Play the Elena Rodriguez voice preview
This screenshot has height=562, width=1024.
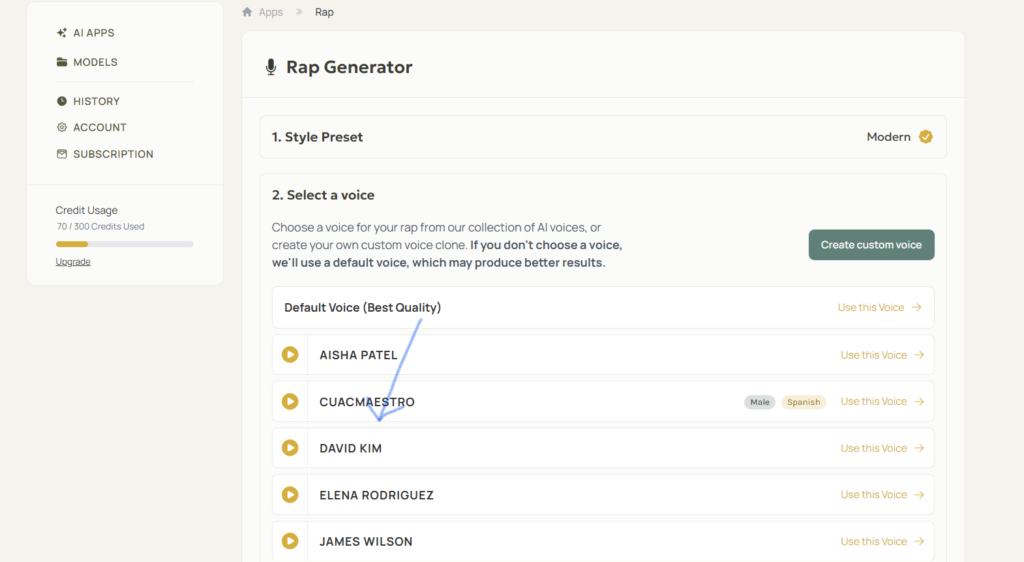click(290, 495)
